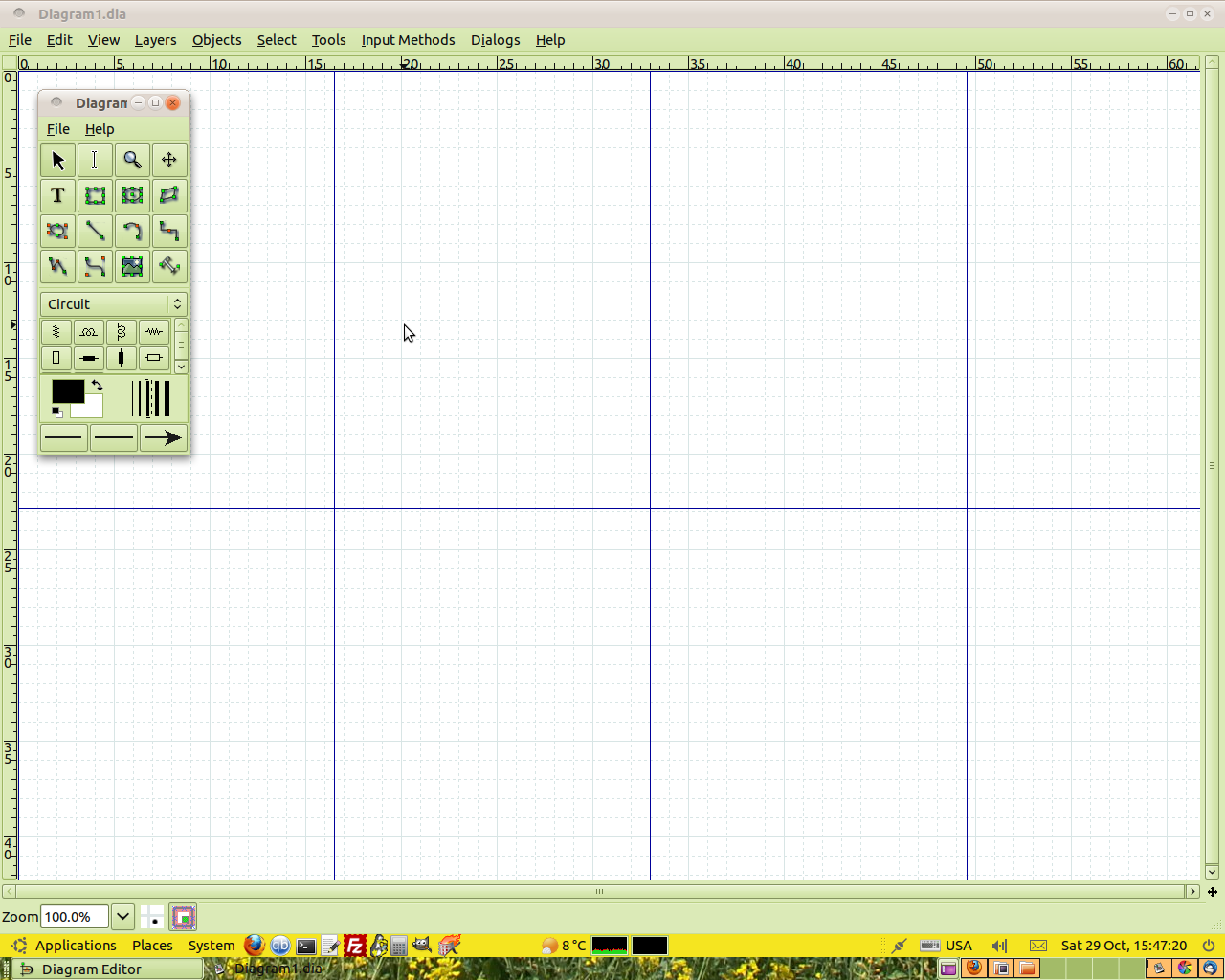The image size is (1225, 980).
Task: Open the zoom level dropdown arrow
Action: 122,917
